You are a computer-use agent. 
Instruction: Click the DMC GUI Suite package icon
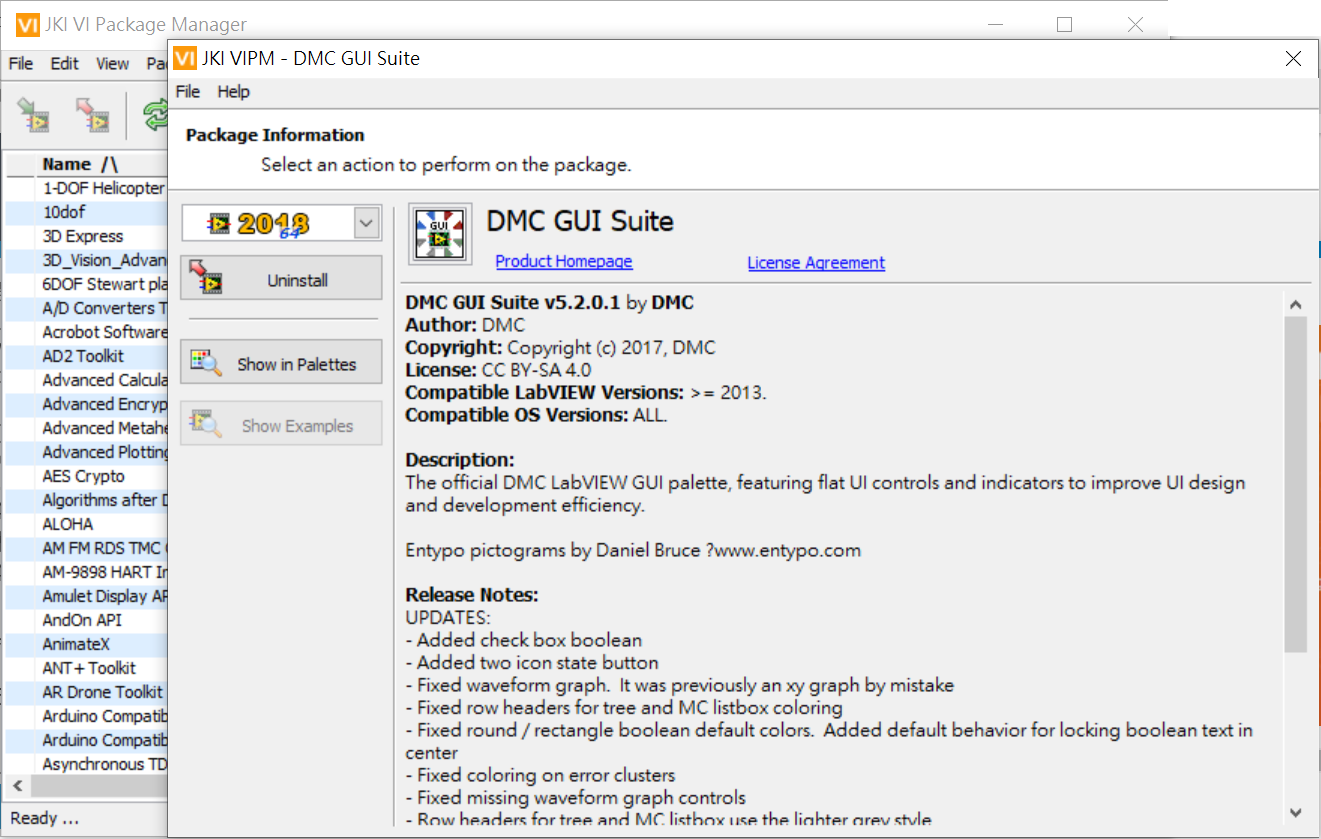click(x=439, y=235)
